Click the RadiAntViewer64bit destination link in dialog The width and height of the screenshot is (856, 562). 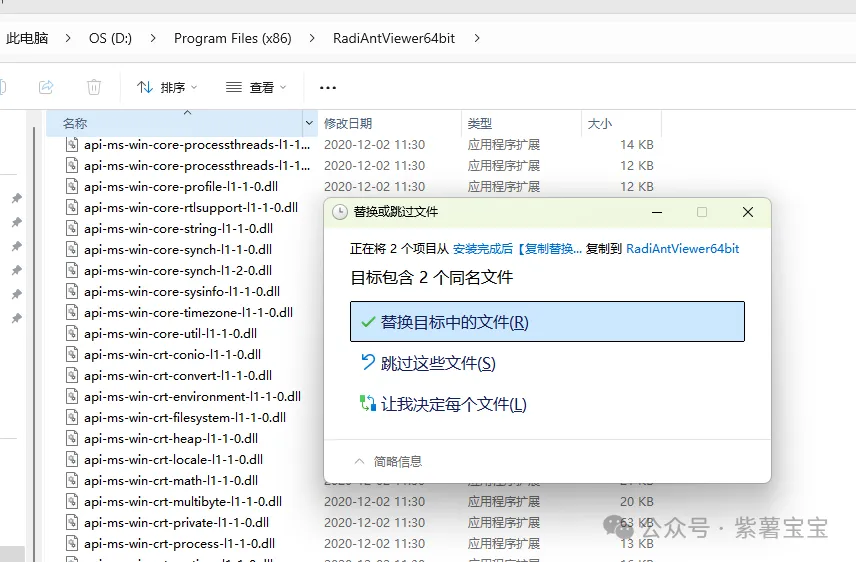point(682,248)
